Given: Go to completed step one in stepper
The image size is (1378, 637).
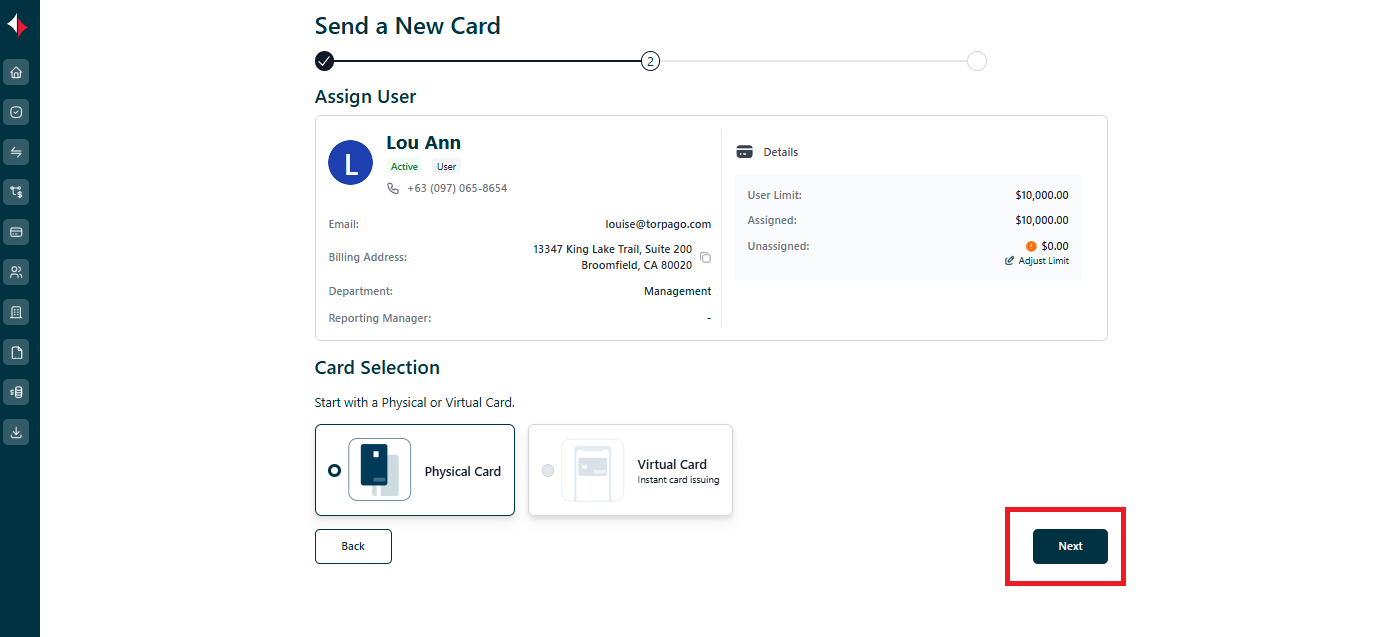Looking at the screenshot, I should (324, 61).
